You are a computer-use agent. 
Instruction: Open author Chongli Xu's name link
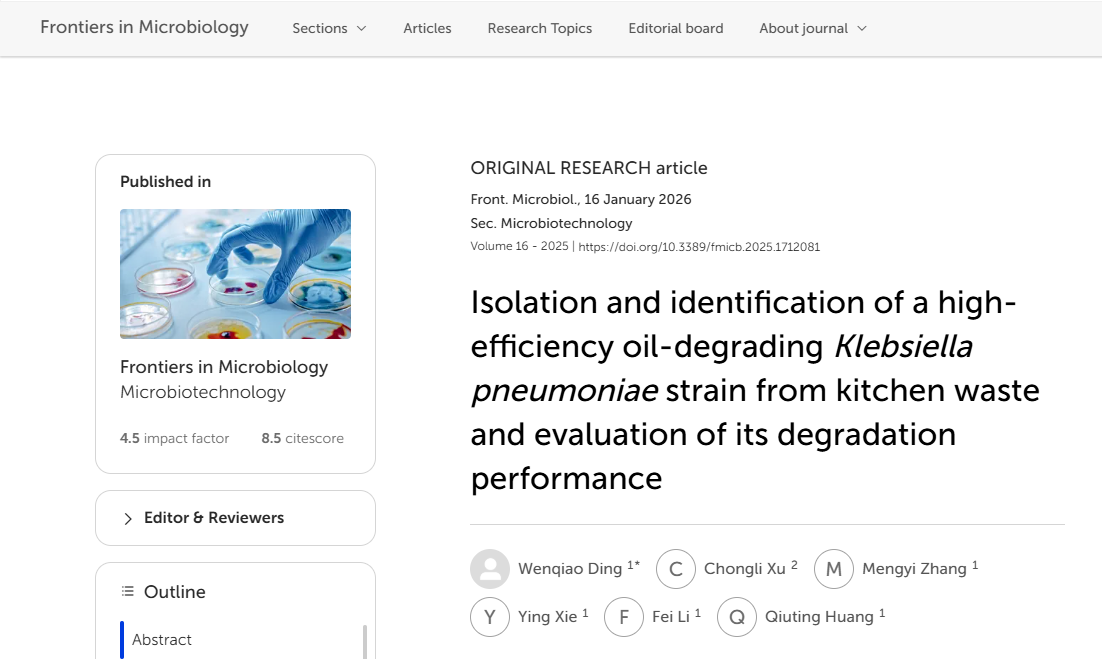[745, 569]
